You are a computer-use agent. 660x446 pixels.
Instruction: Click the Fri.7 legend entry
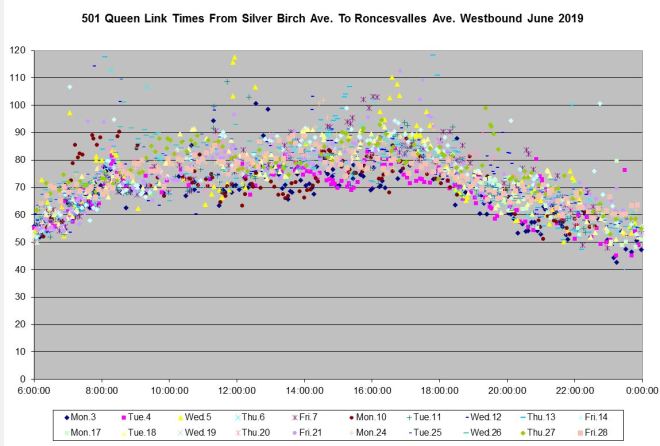pos(307,417)
